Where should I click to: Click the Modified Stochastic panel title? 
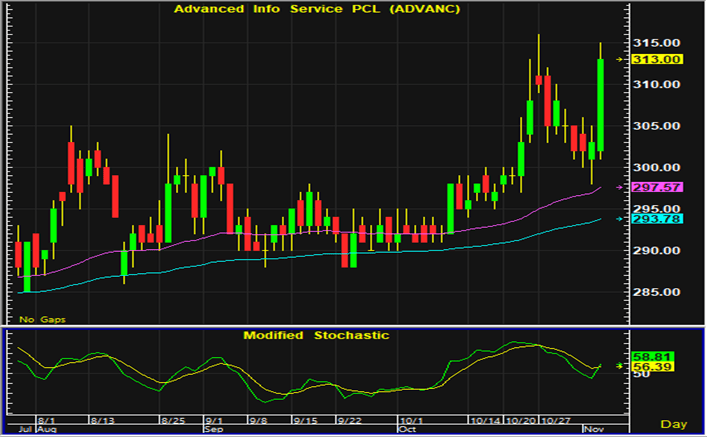(x=316, y=335)
